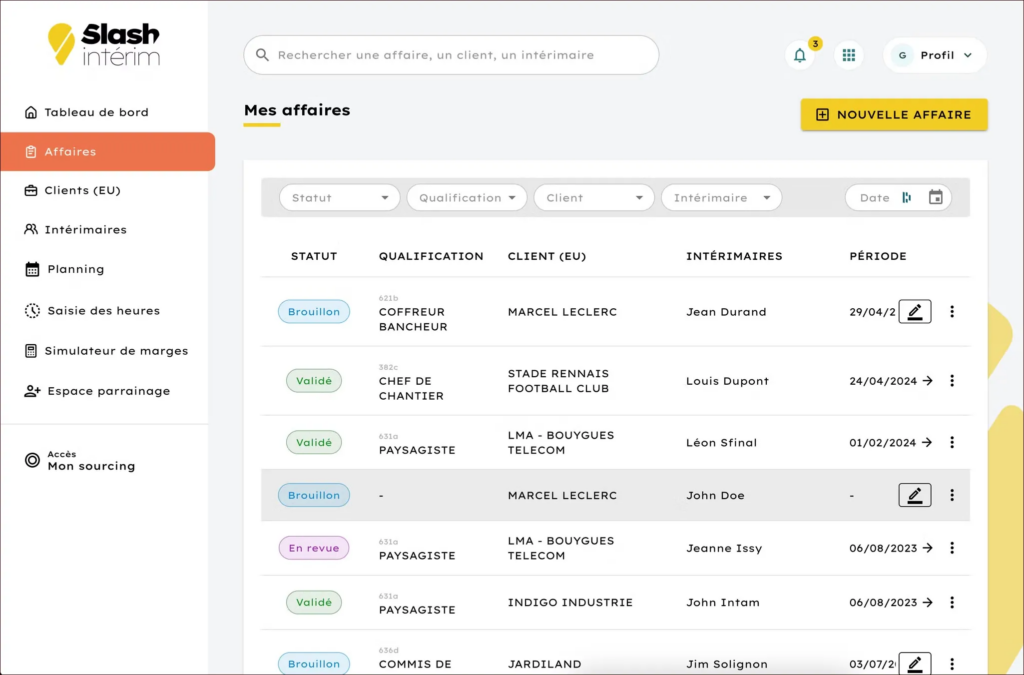Image resolution: width=1024 pixels, height=675 pixels.
Task: Click the search magnifier icon
Action: click(262, 55)
